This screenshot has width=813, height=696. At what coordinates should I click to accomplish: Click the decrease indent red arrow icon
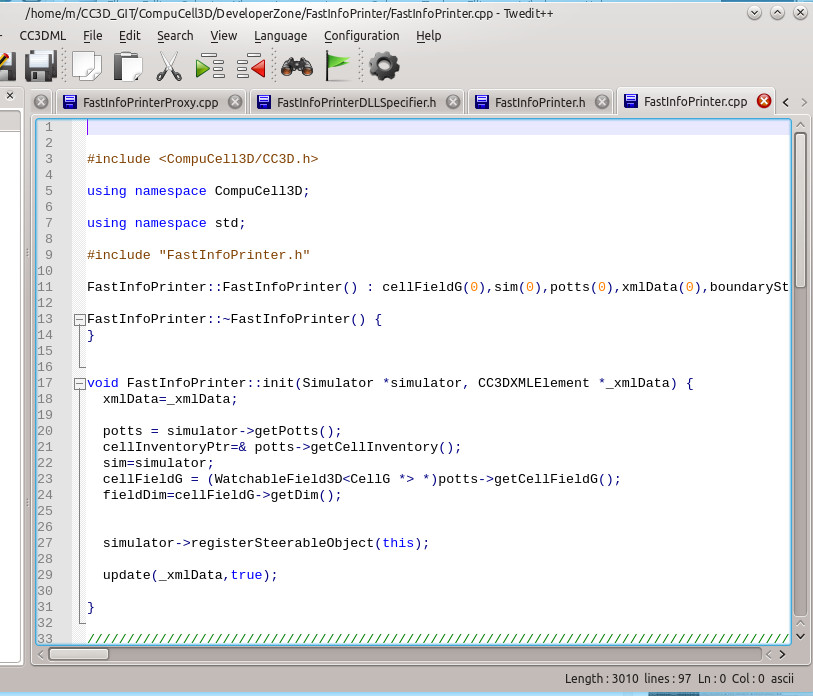tap(251, 67)
